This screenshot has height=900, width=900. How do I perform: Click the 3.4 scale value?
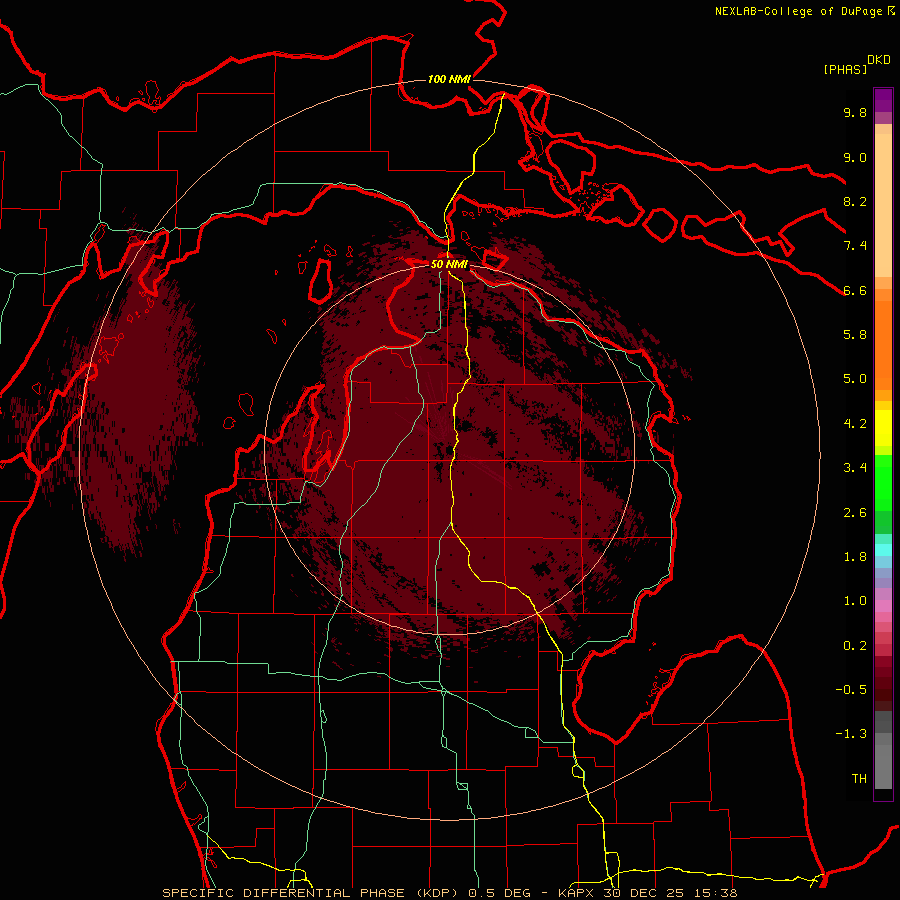pyautogui.click(x=855, y=468)
